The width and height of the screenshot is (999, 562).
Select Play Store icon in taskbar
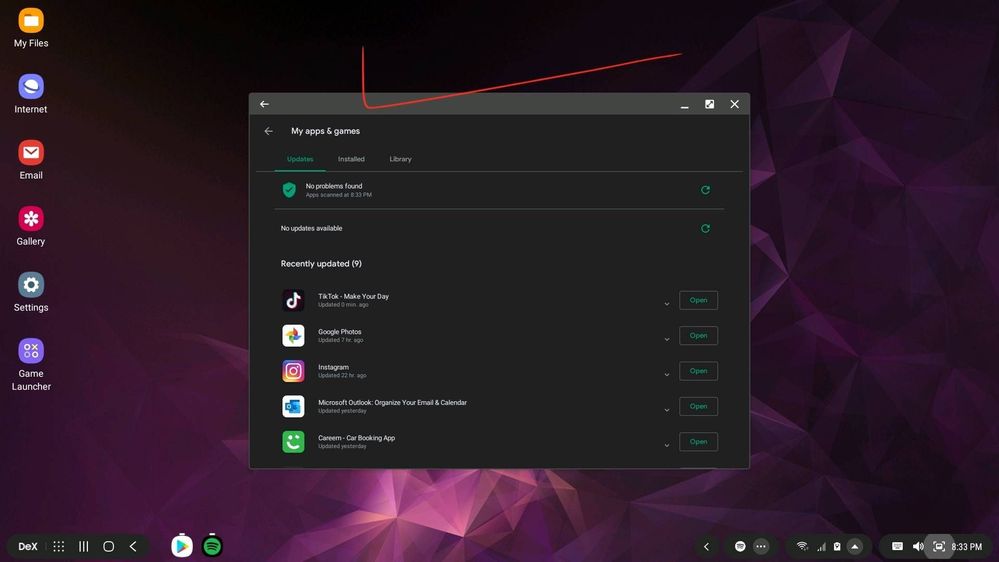pyautogui.click(x=182, y=545)
